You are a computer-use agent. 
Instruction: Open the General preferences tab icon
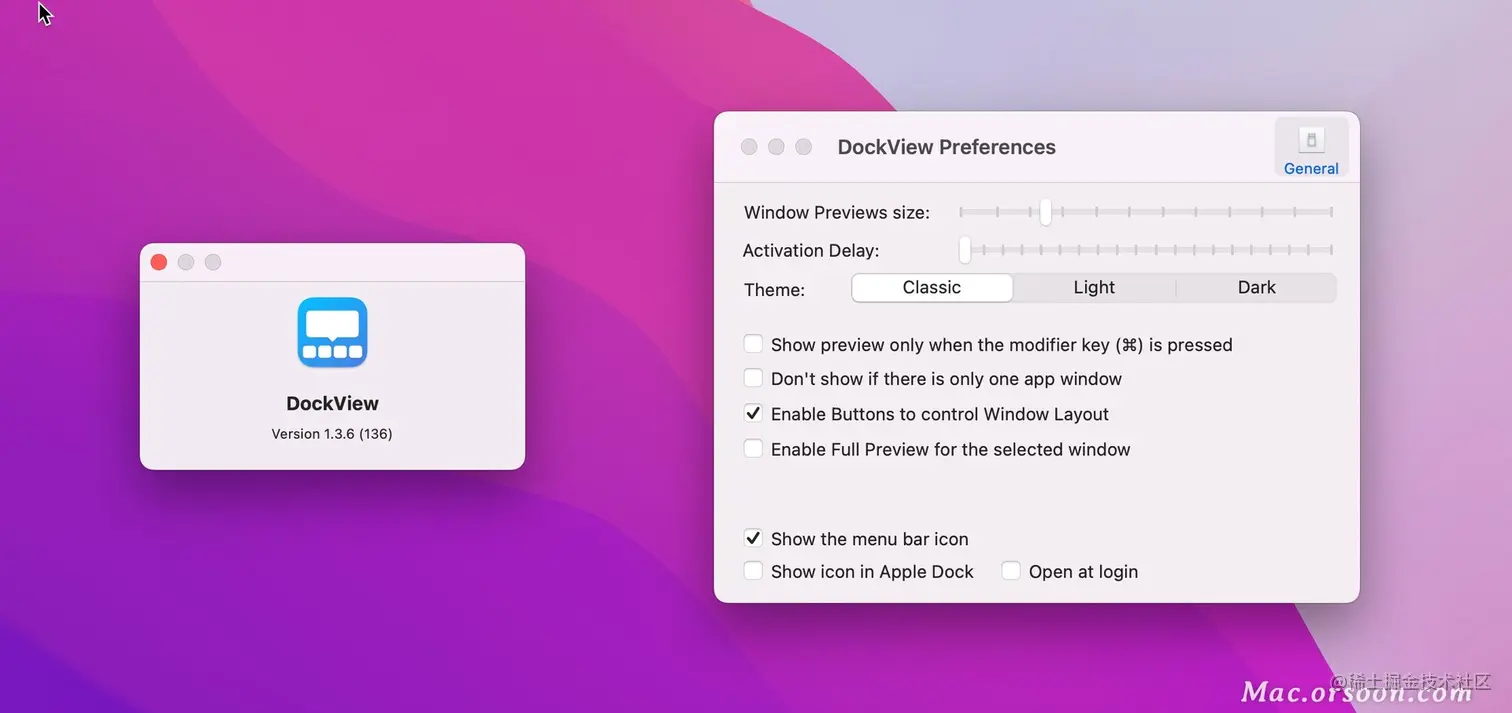pos(1311,148)
